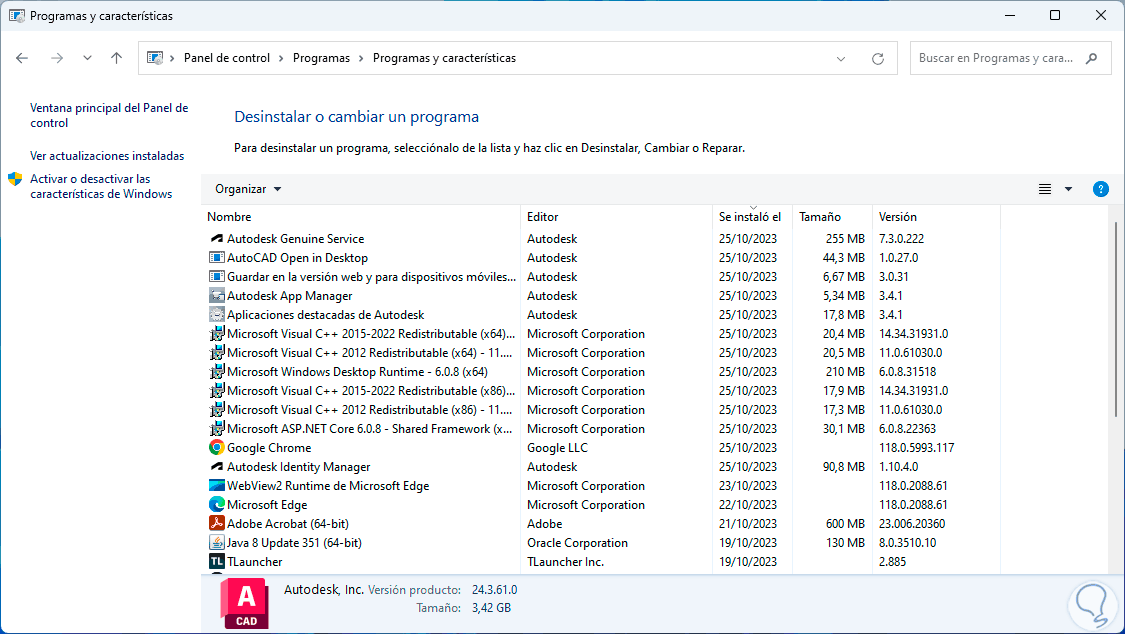
Task: Click the change view icon
Action: pyautogui.click(x=1045, y=189)
